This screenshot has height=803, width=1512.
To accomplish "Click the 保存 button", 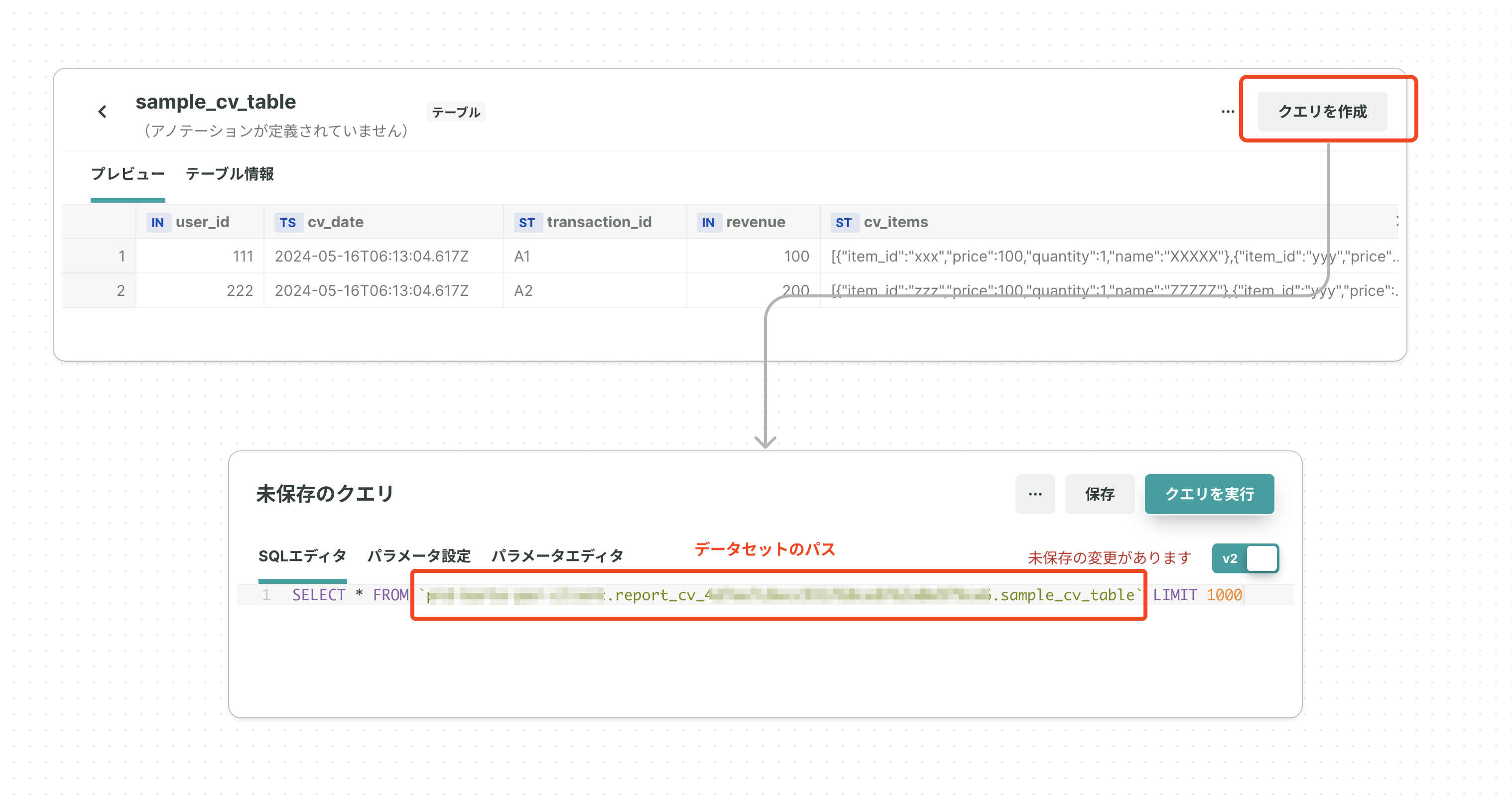I will click(1099, 494).
